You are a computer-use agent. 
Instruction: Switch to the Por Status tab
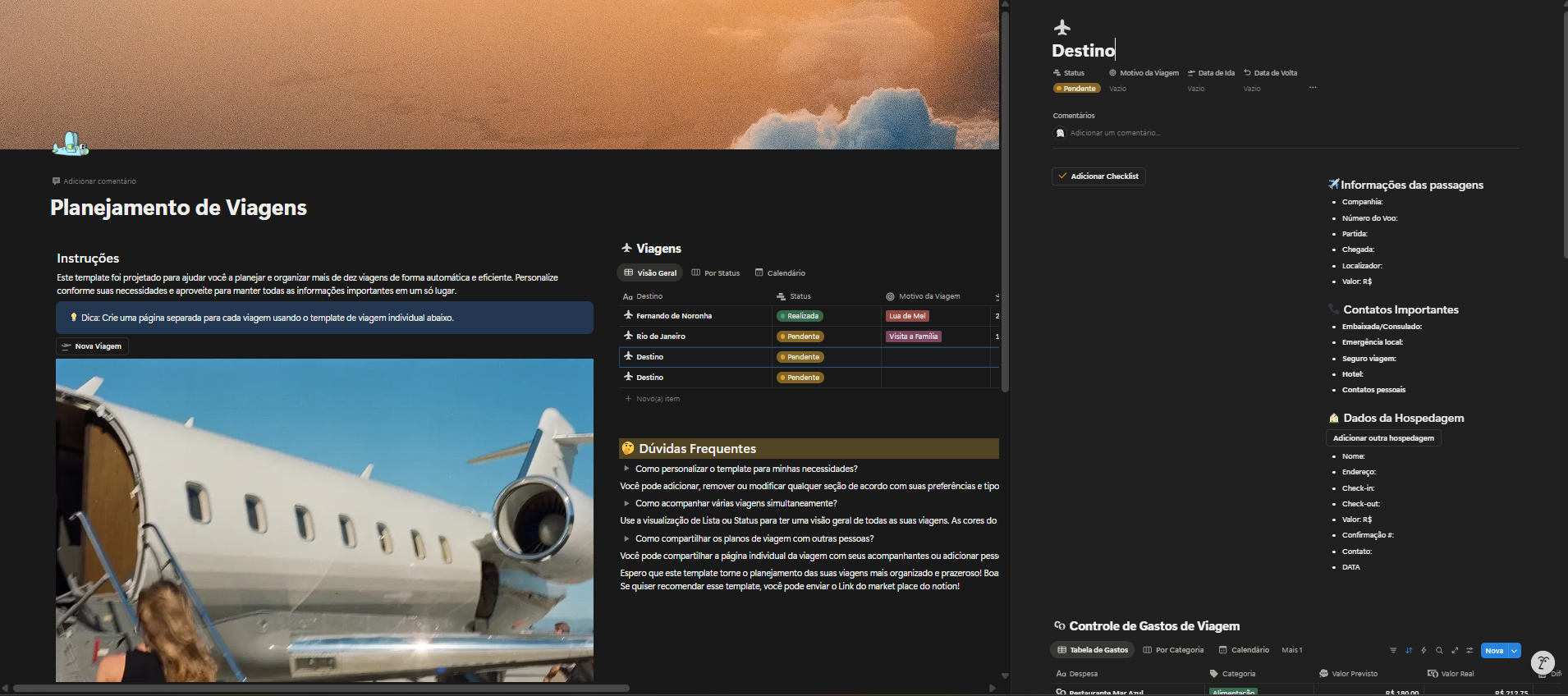click(x=715, y=273)
